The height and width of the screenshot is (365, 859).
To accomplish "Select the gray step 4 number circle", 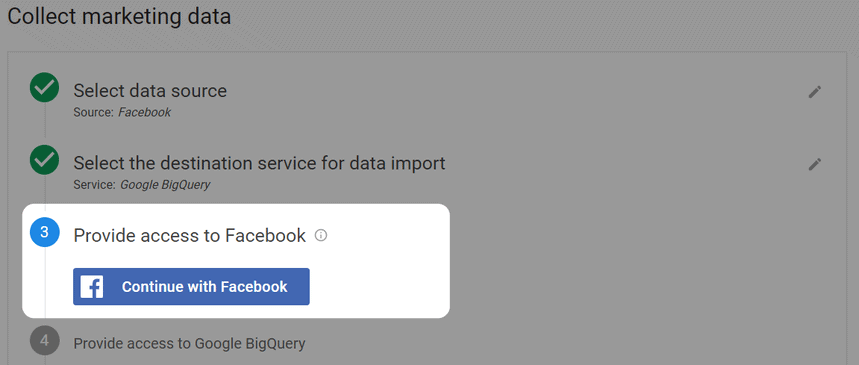I will [x=44, y=340].
